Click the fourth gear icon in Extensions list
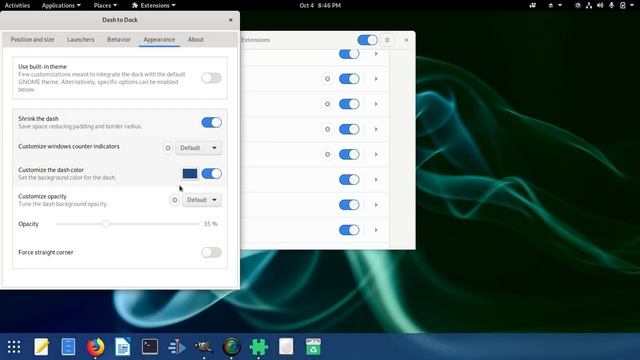The image size is (640, 360). 327,154
